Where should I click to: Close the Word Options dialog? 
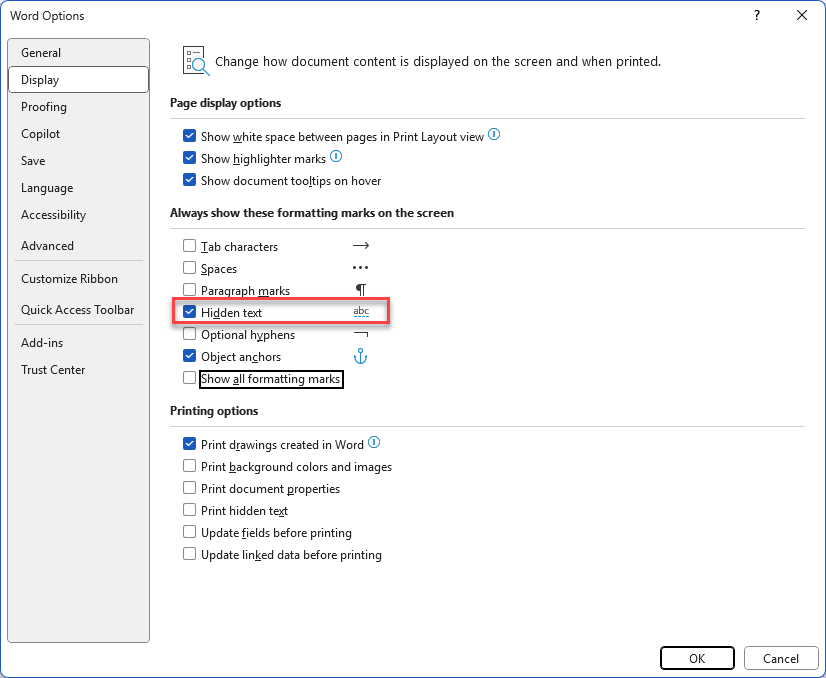point(802,15)
